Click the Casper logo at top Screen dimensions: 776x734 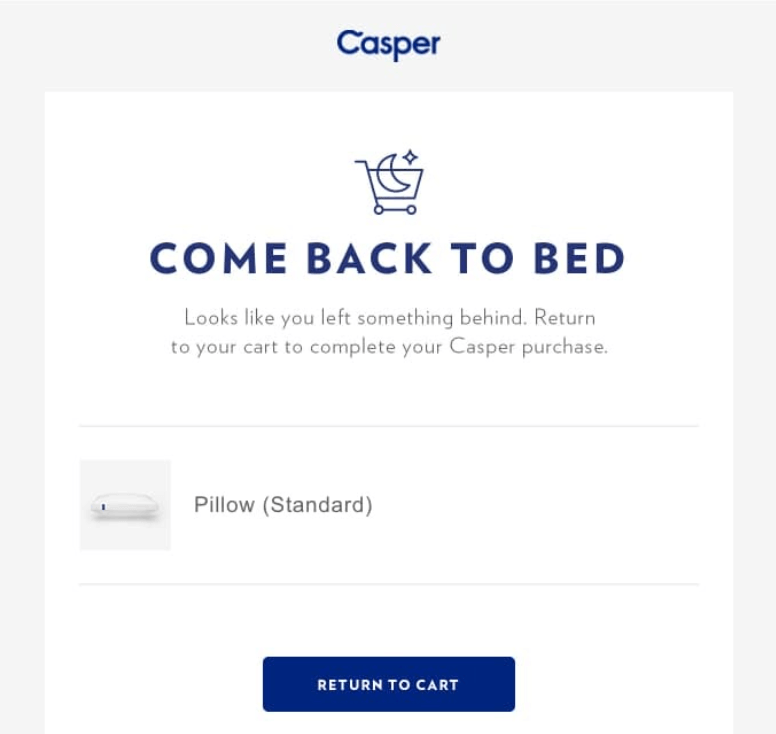coord(388,45)
